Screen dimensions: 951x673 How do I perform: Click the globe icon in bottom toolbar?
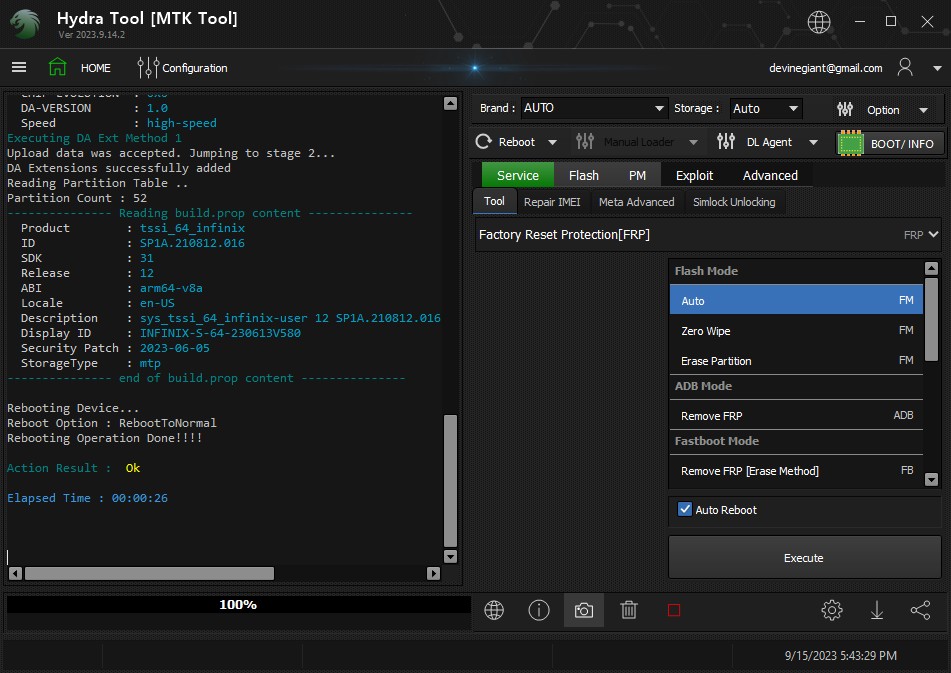pyautogui.click(x=494, y=610)
